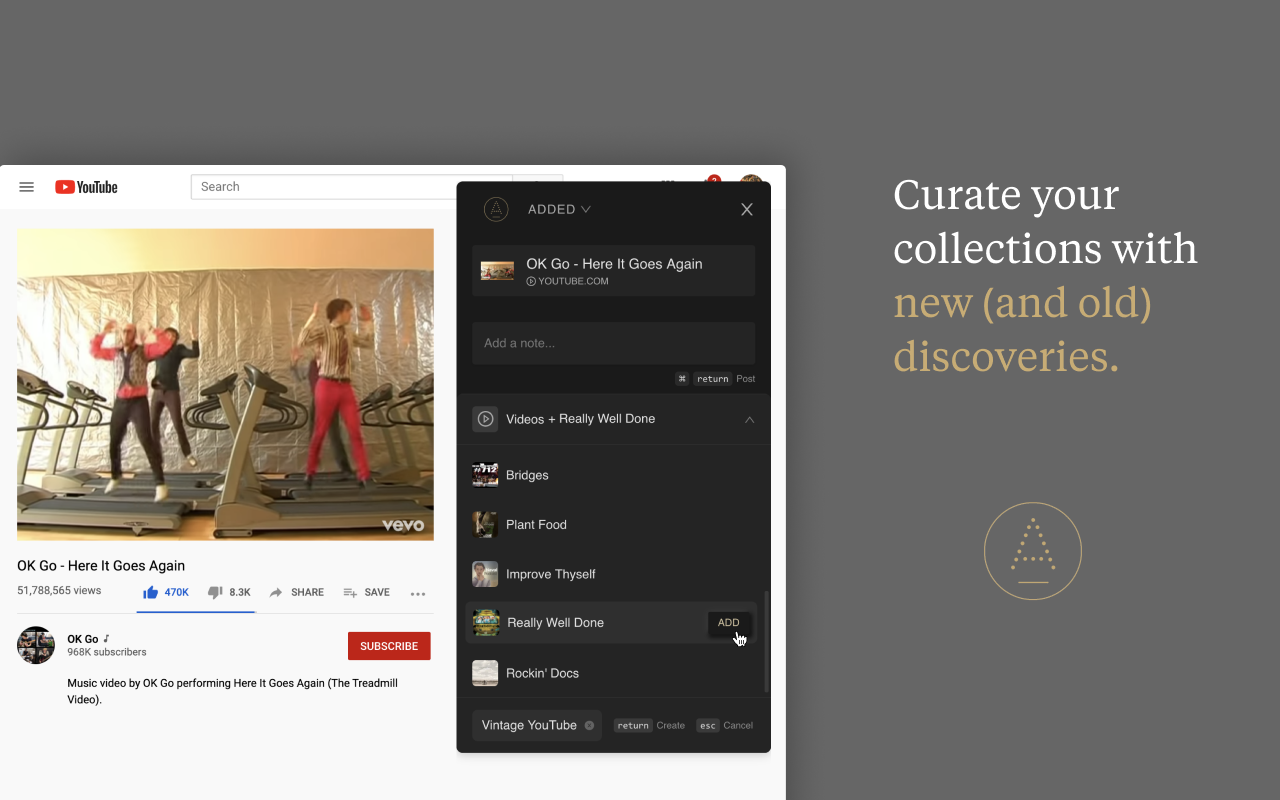Click the 'Curate your collections' headline
Screen dimensions: 1280x800
click(x=1045, y=275)
